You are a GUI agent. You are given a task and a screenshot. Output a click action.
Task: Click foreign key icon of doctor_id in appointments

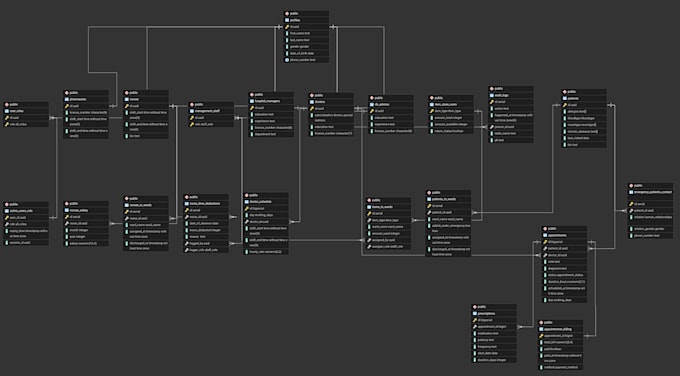(545, 255)
